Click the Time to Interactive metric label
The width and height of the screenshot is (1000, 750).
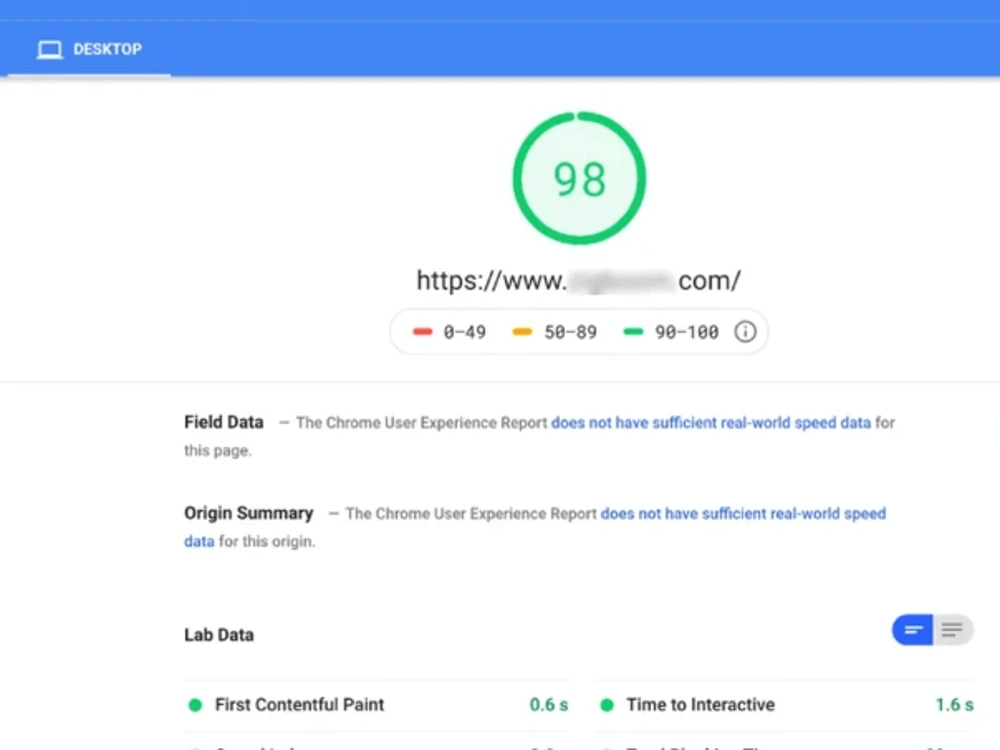700,705
